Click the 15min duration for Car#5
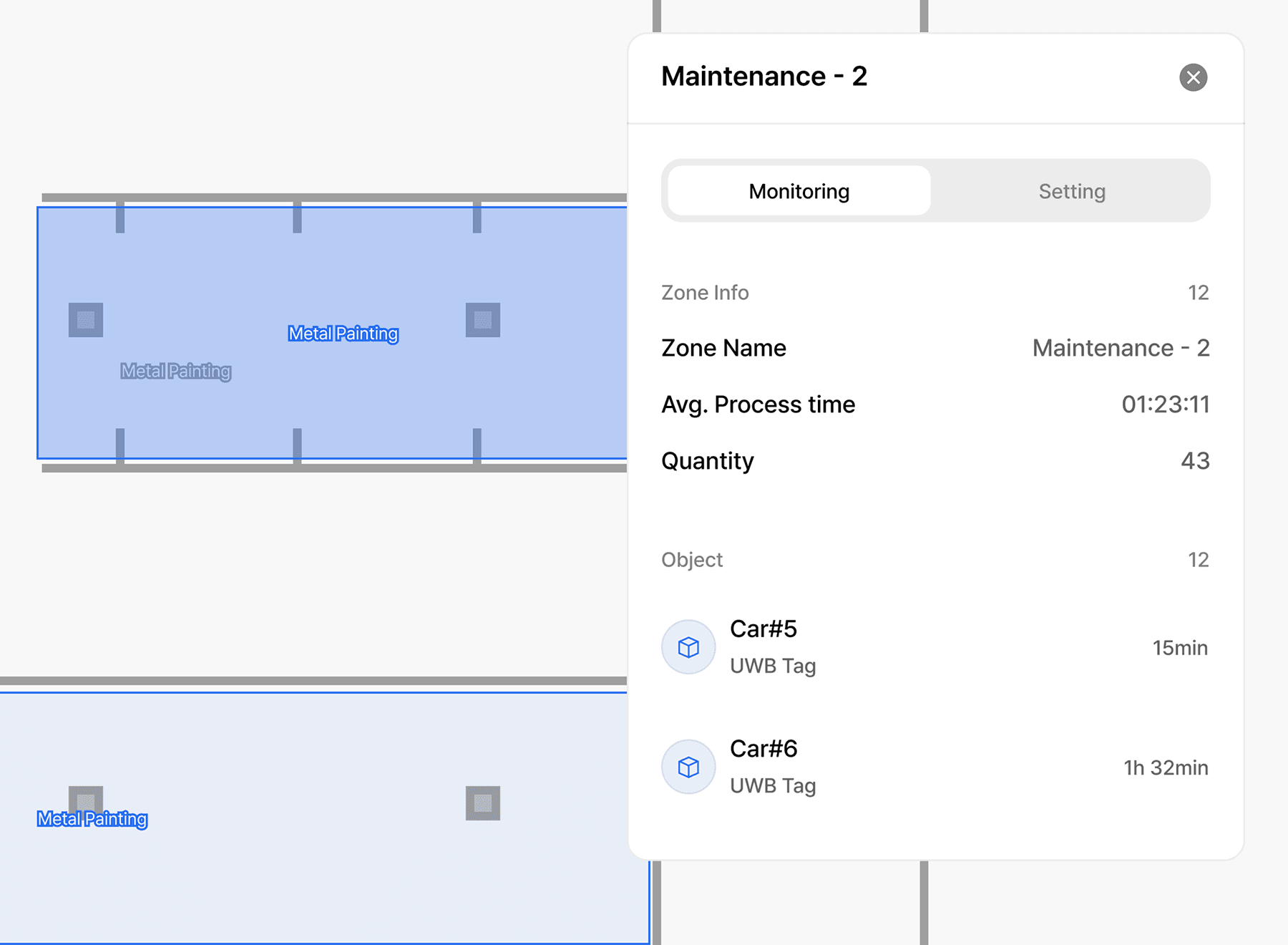 coord(1179,648)
